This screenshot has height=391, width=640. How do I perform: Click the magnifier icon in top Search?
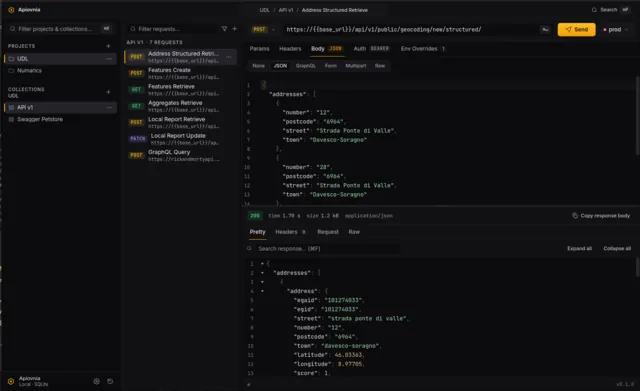(x=594, y=10)
